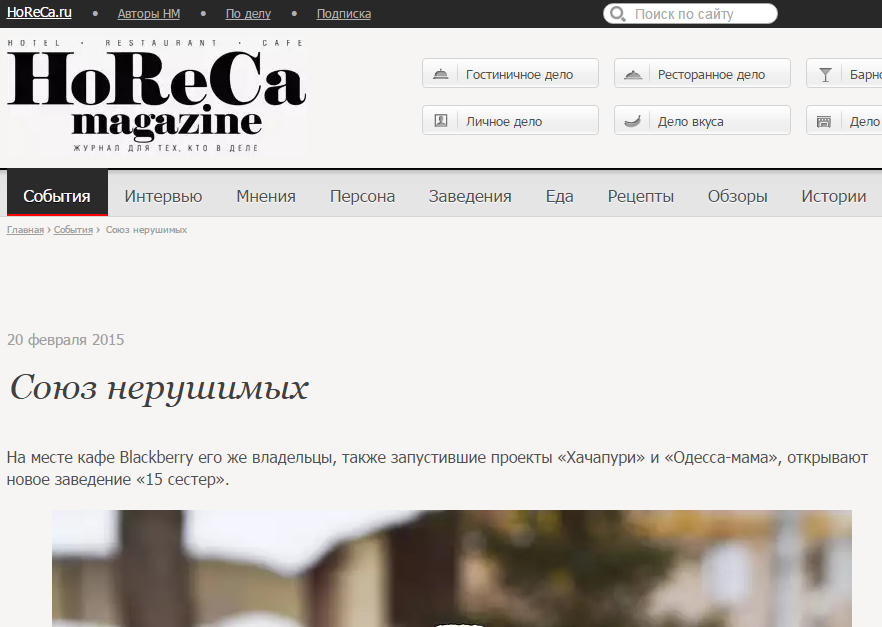Click the date 20 февраля 2015
Viewport: 882px width, 627px height.
(x=65, y=340)
